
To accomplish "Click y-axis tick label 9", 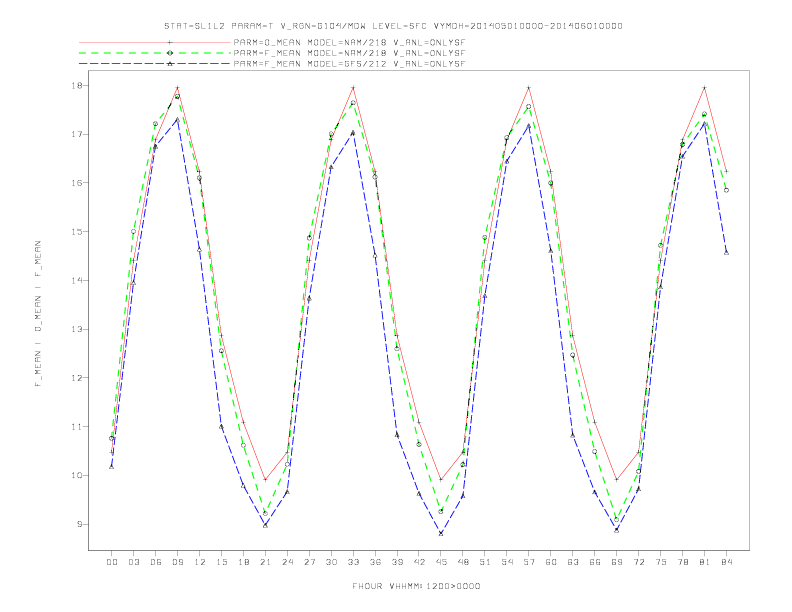I will (80, 524).
